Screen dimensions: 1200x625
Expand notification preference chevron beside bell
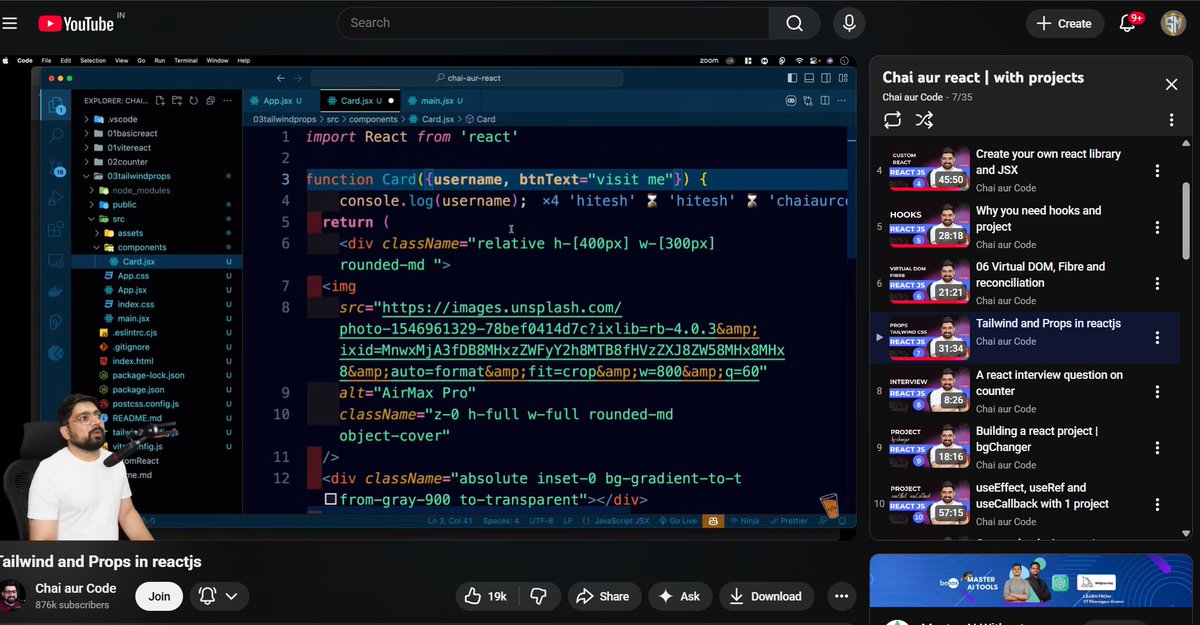coord(232,596)
